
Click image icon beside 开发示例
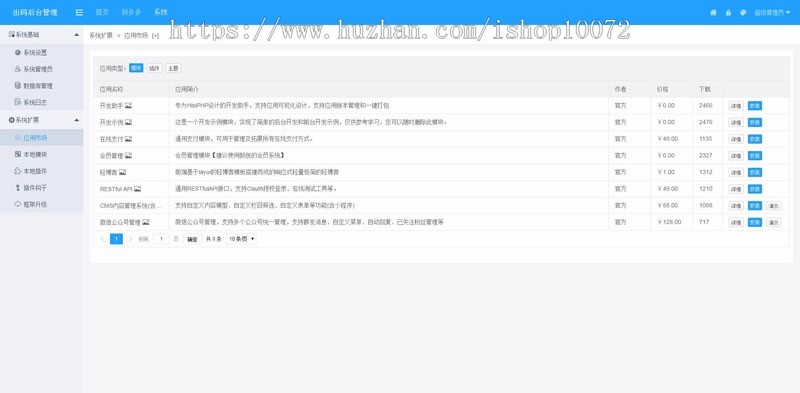[x=128, y=122]
